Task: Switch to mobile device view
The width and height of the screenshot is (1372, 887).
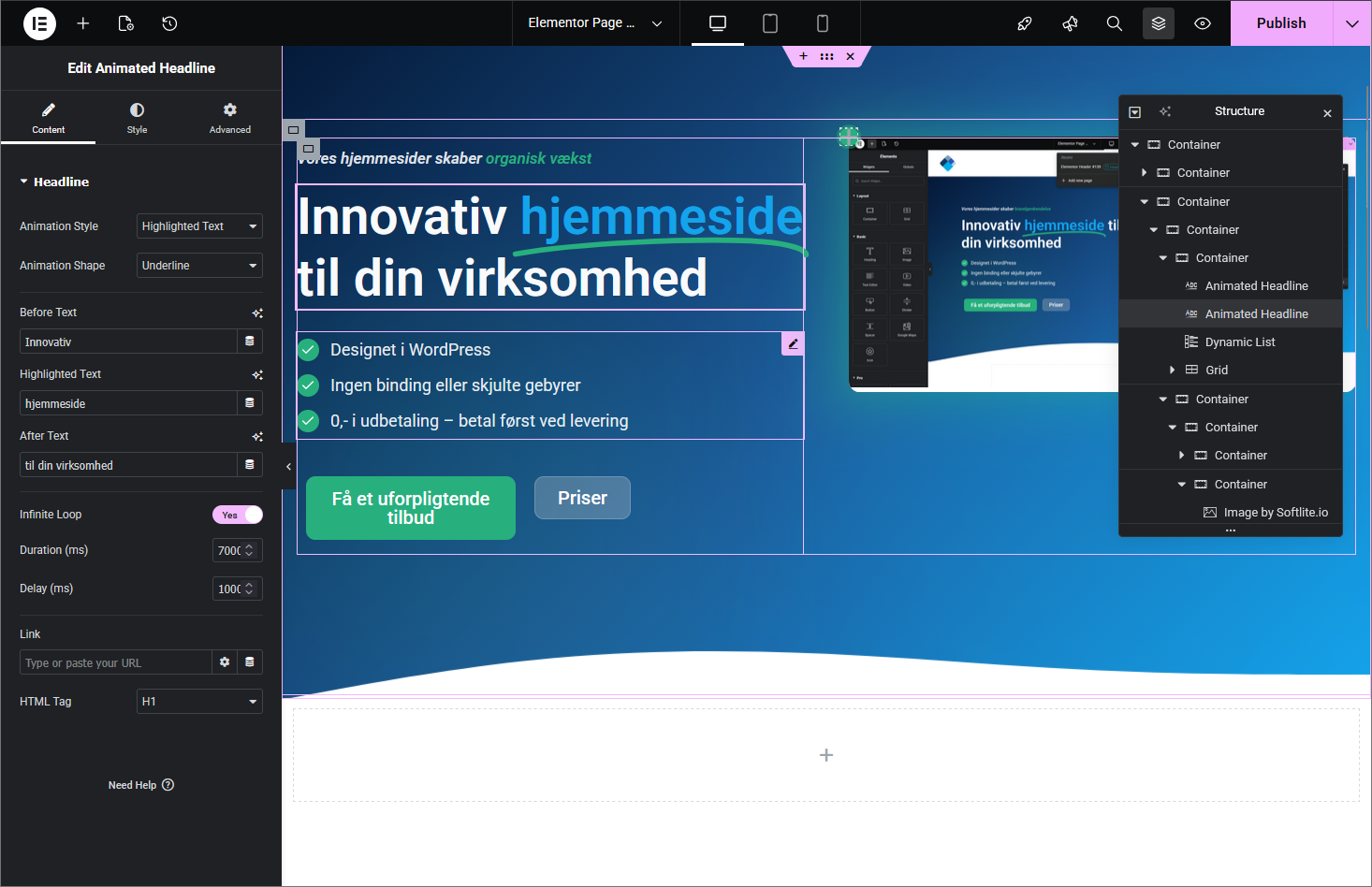Action: (x=823, y=23)
